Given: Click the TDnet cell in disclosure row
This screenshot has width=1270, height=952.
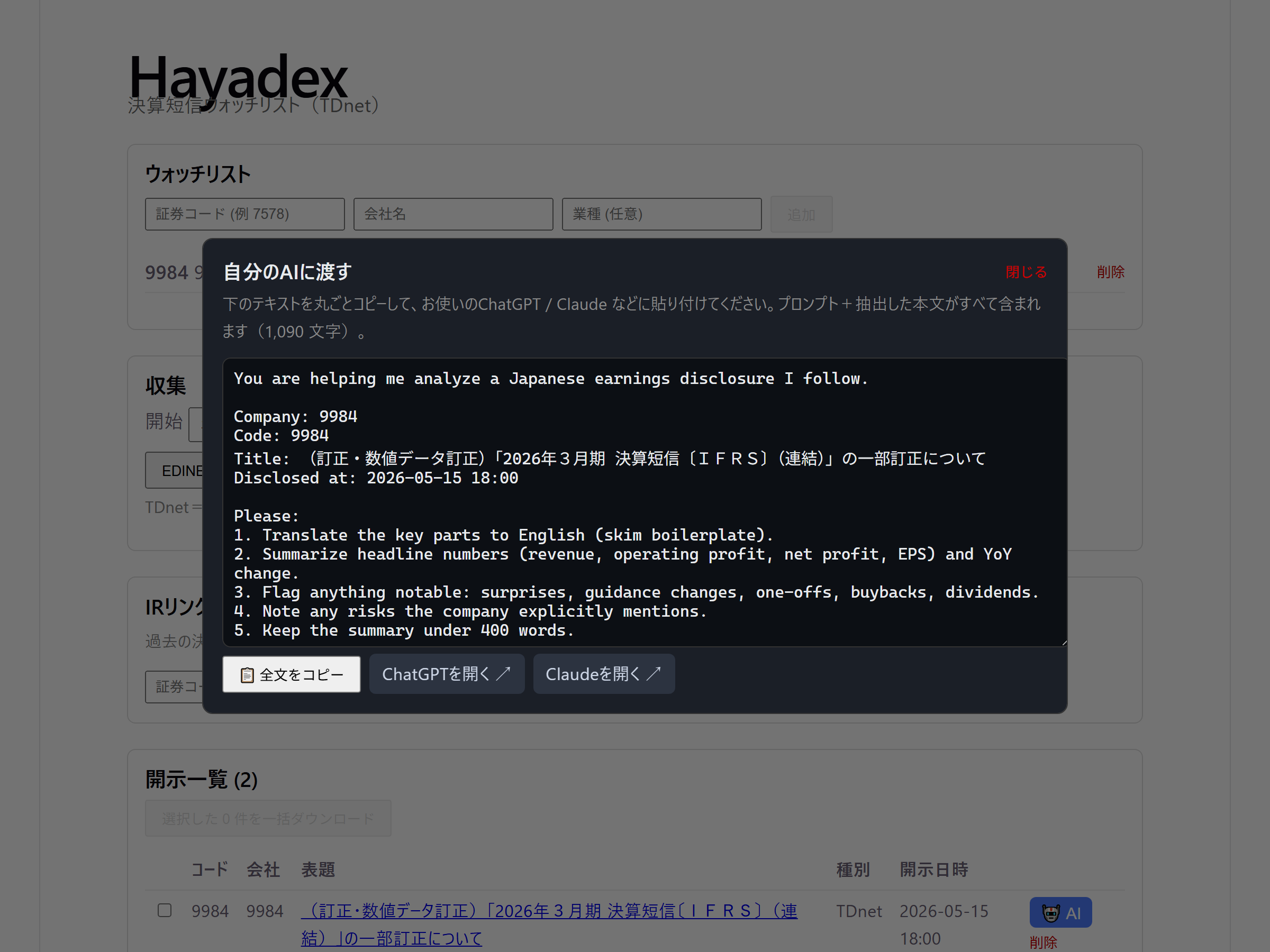Looking at the screenshot, I should 858,911.
